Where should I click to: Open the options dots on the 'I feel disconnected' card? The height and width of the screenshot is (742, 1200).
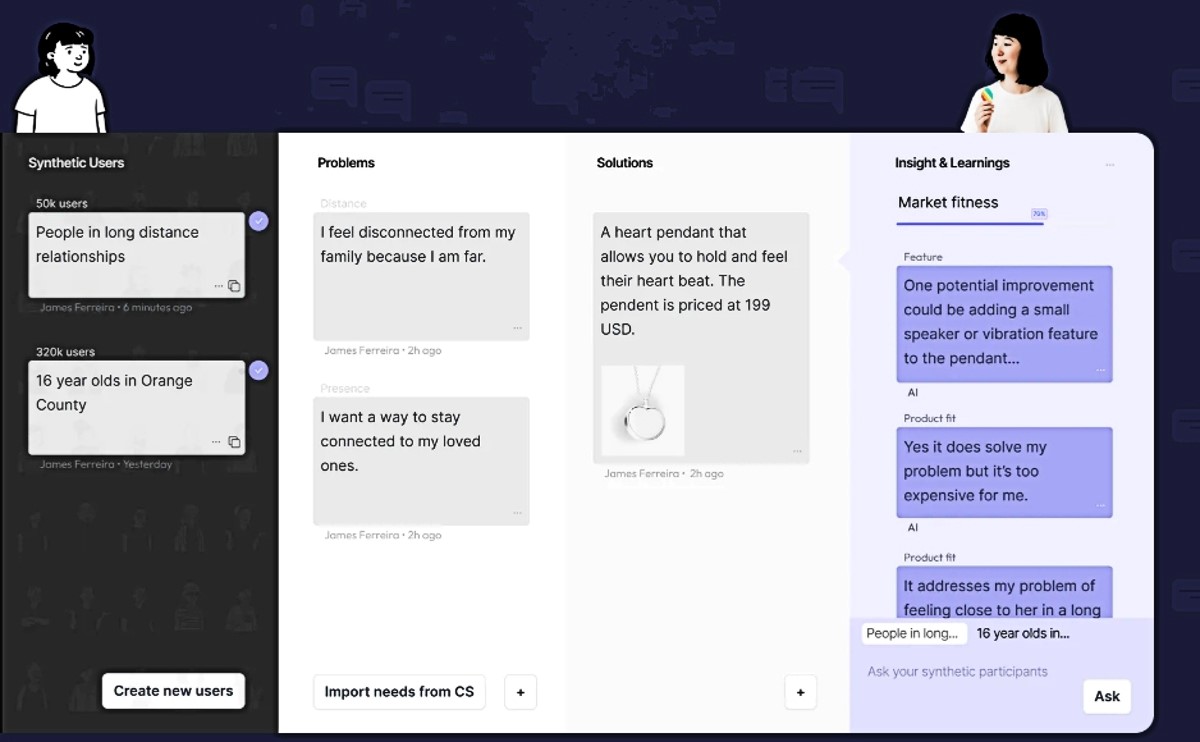tap(517, 328)
